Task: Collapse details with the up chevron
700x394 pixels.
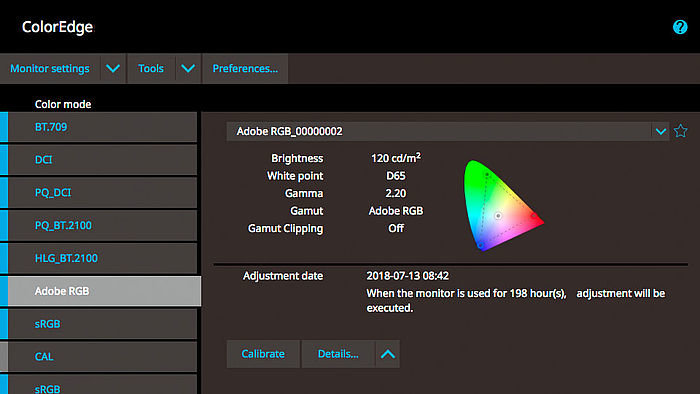Action: [x=388, y=354]
